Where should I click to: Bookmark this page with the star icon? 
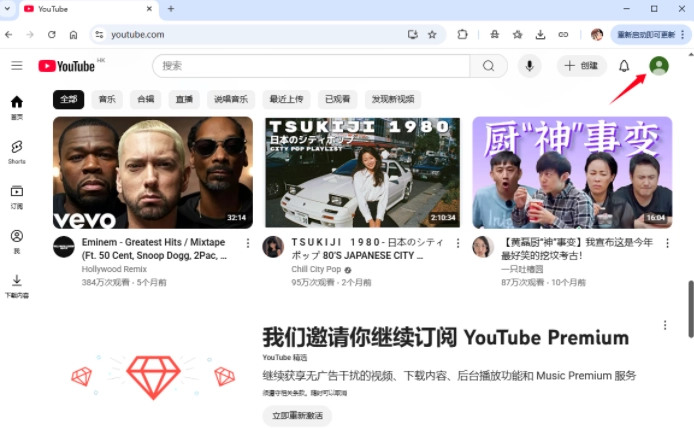pyautogui.click(x=432, y=34)
